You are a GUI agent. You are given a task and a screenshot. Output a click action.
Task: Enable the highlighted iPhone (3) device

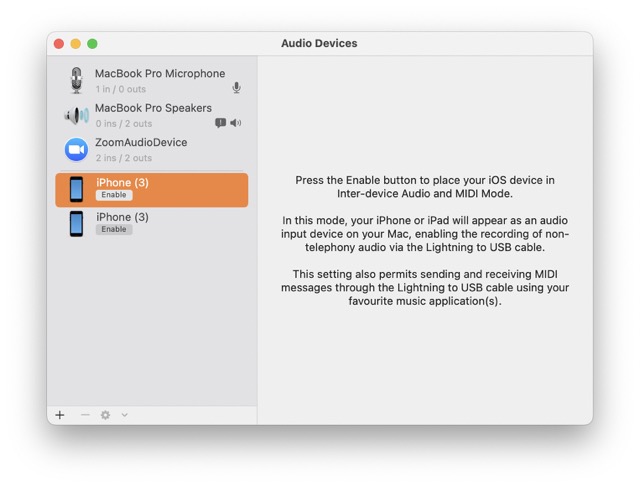pos(114,195)
